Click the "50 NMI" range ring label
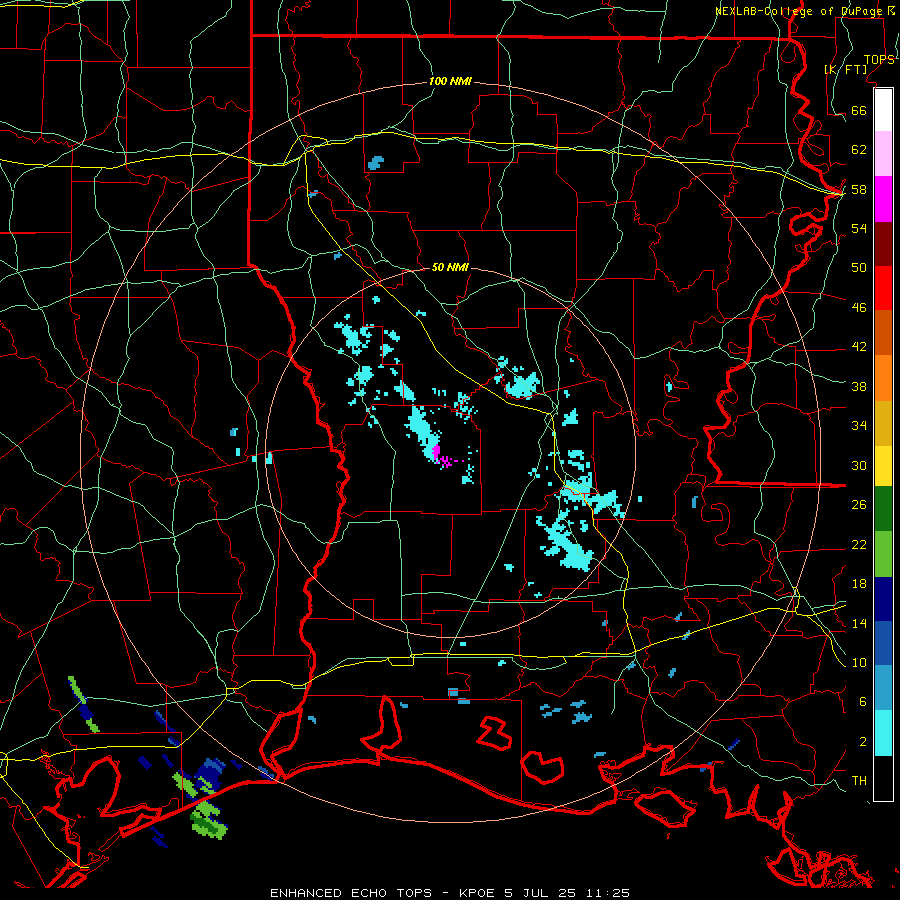This screenshot has height=900, width=900. click(451, 267)
